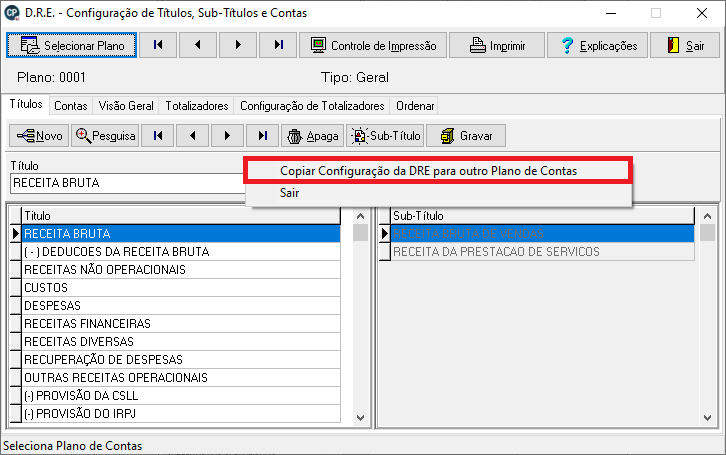Select OUTRAS RECEITAS OPERACIONAIS row

(181, 378)
